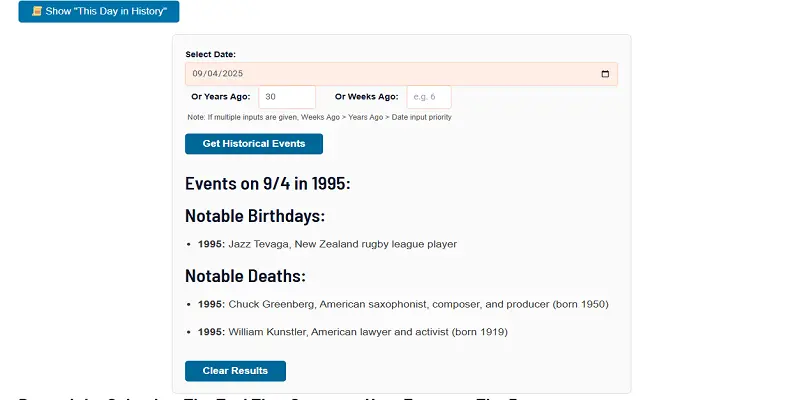Click the Notable Birthdays heading
The height and width of the screenshot is (400, 800).
[x=255, y=216]
